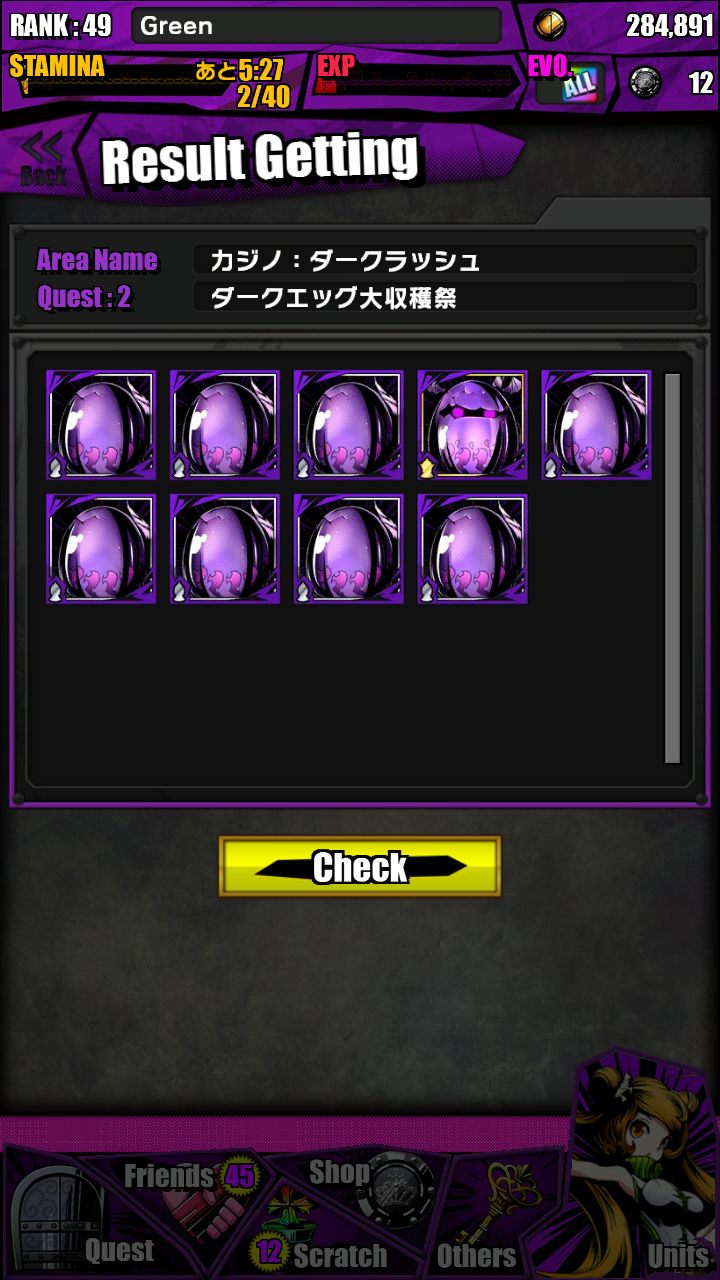Select the last egg in the top row
Image resolution: width=720 pixels, height=1280 pixels.
point(596,425)
